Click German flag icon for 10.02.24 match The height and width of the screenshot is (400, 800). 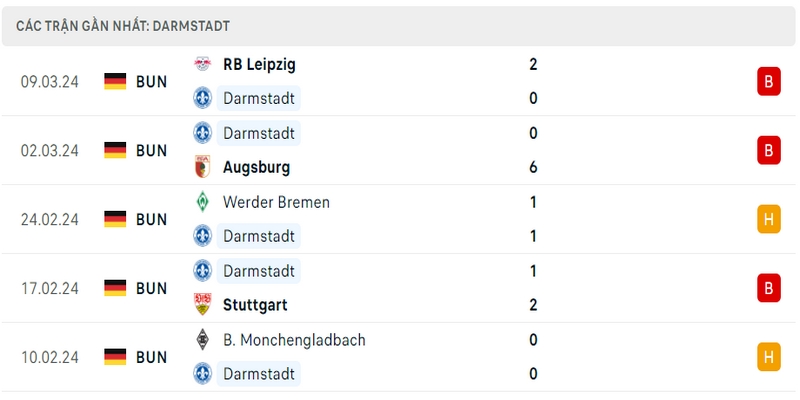tap(115, 357)
